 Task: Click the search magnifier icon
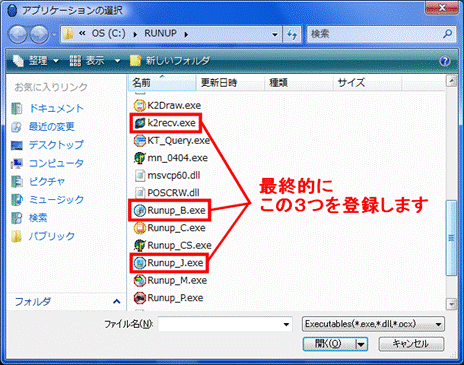coord(448,34)
